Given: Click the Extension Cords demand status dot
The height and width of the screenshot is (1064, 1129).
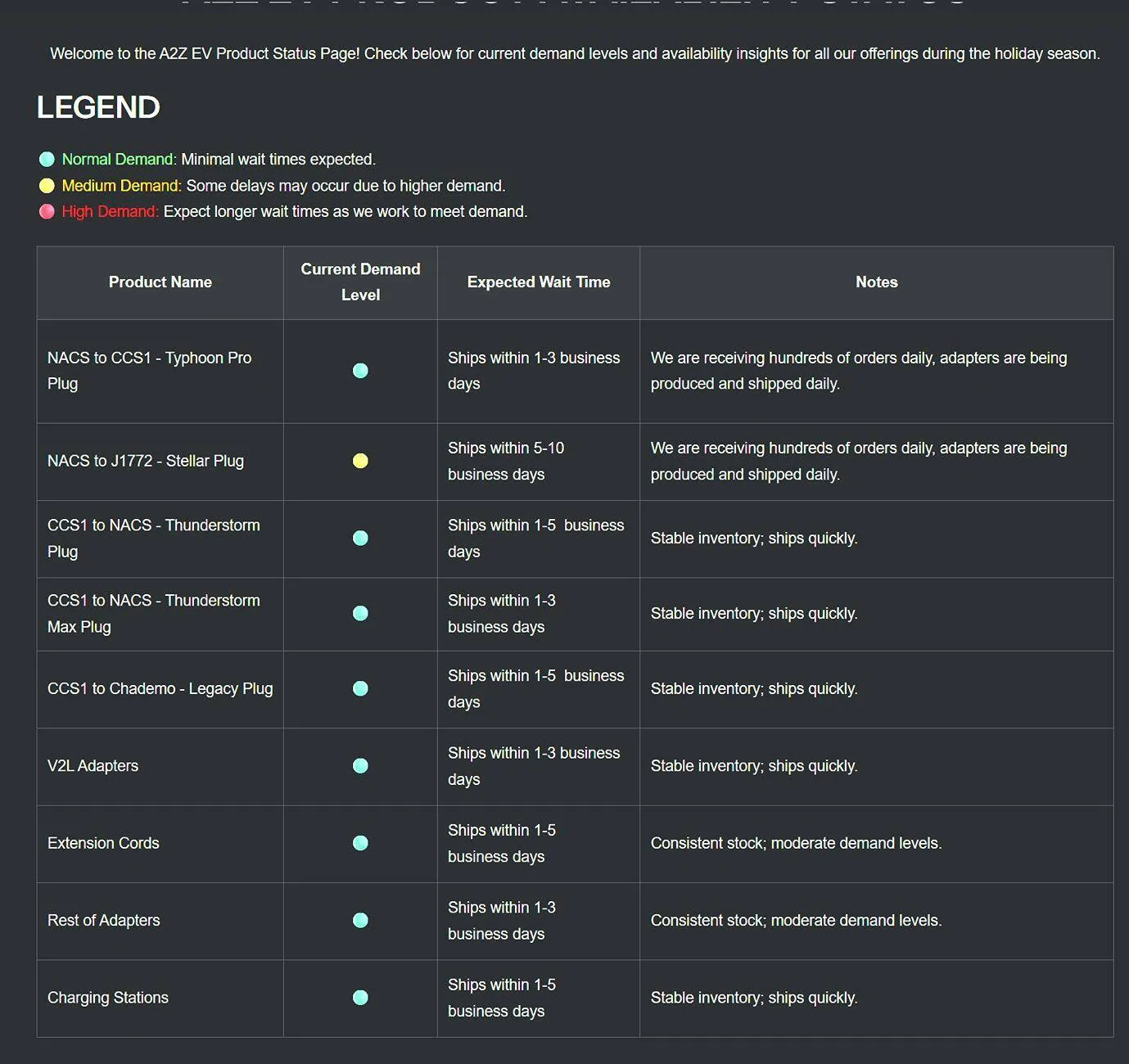Looking at the screenshot, I should (360, 843).
